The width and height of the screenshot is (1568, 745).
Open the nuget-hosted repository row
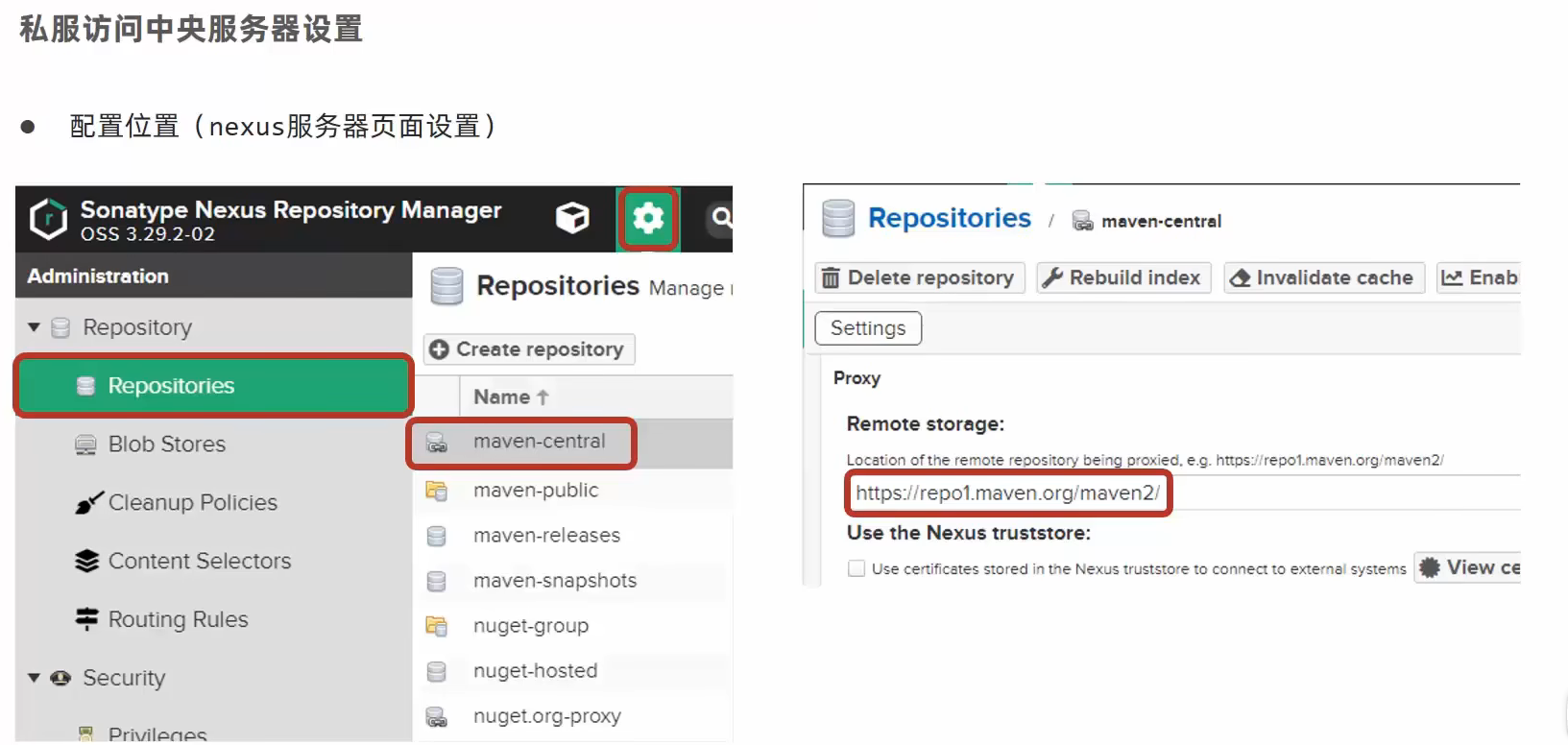point(572,671)
